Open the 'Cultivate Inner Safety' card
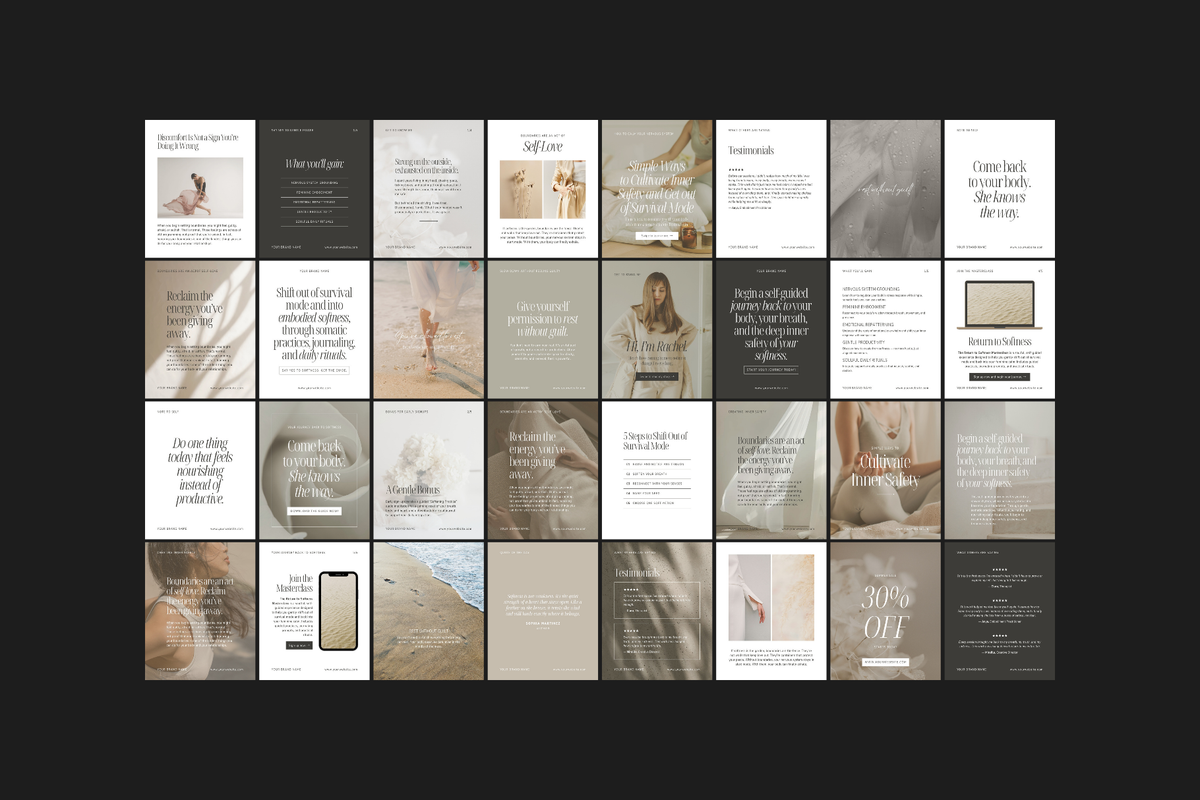 pyautogui.click(x=885, y=471)
